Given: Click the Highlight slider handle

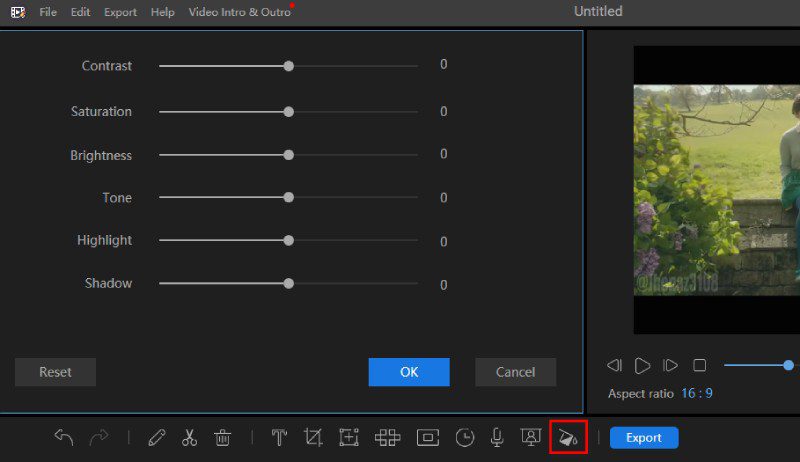Looking at the screenshot, I should click(x=289, y=240).
